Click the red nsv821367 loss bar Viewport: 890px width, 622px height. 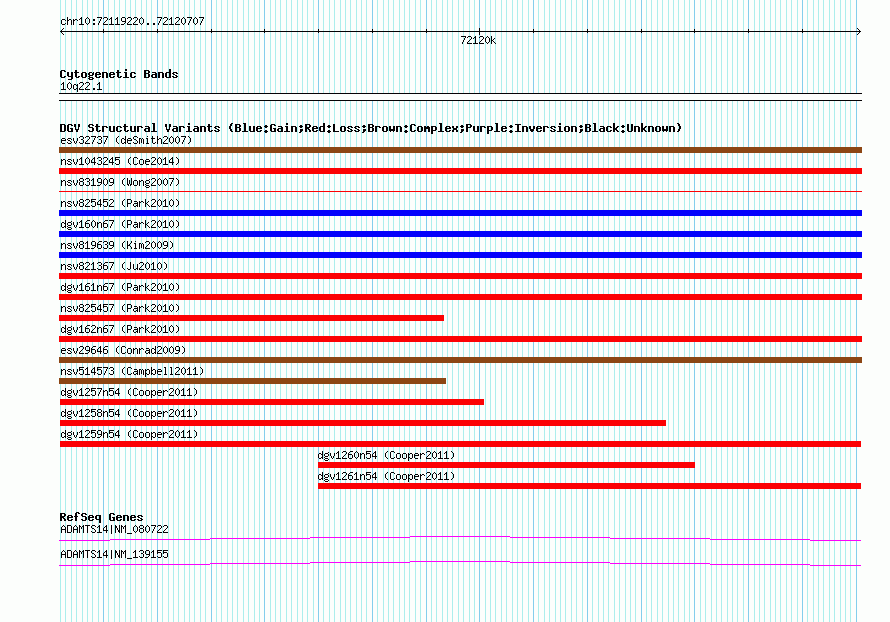tap(460, 276)
